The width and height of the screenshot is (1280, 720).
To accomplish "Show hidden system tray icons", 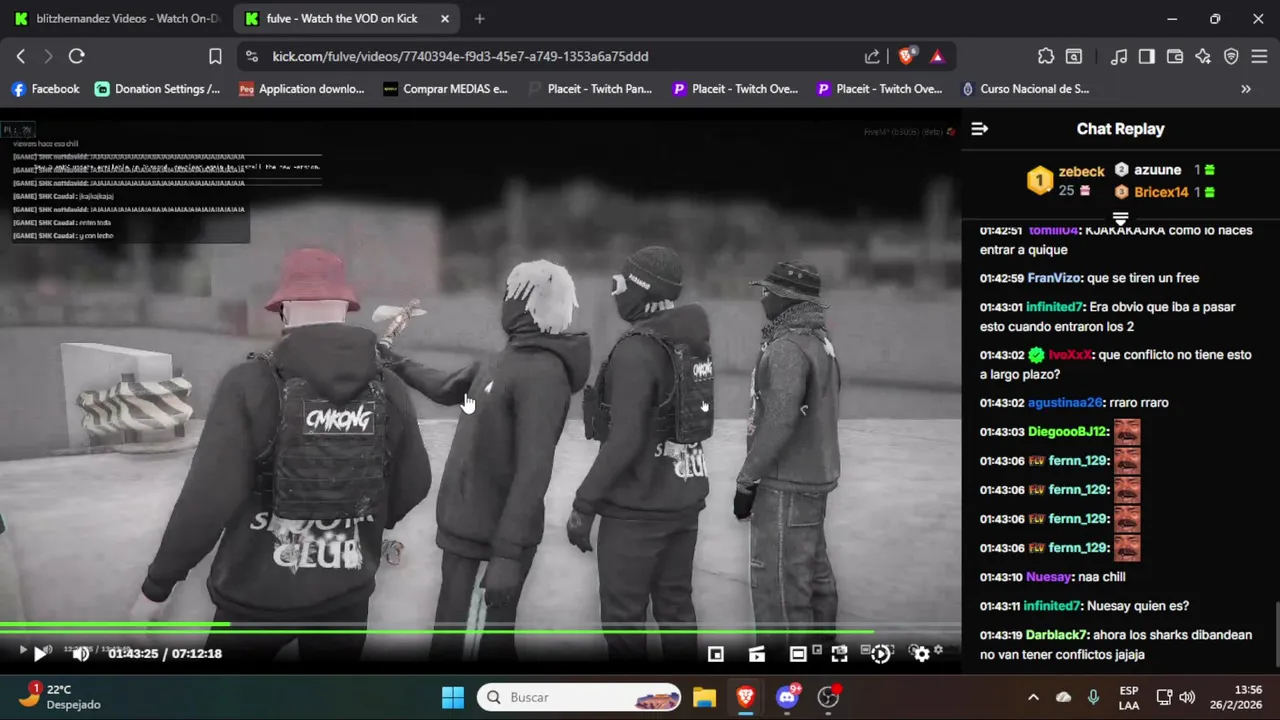I will 1033,697.
